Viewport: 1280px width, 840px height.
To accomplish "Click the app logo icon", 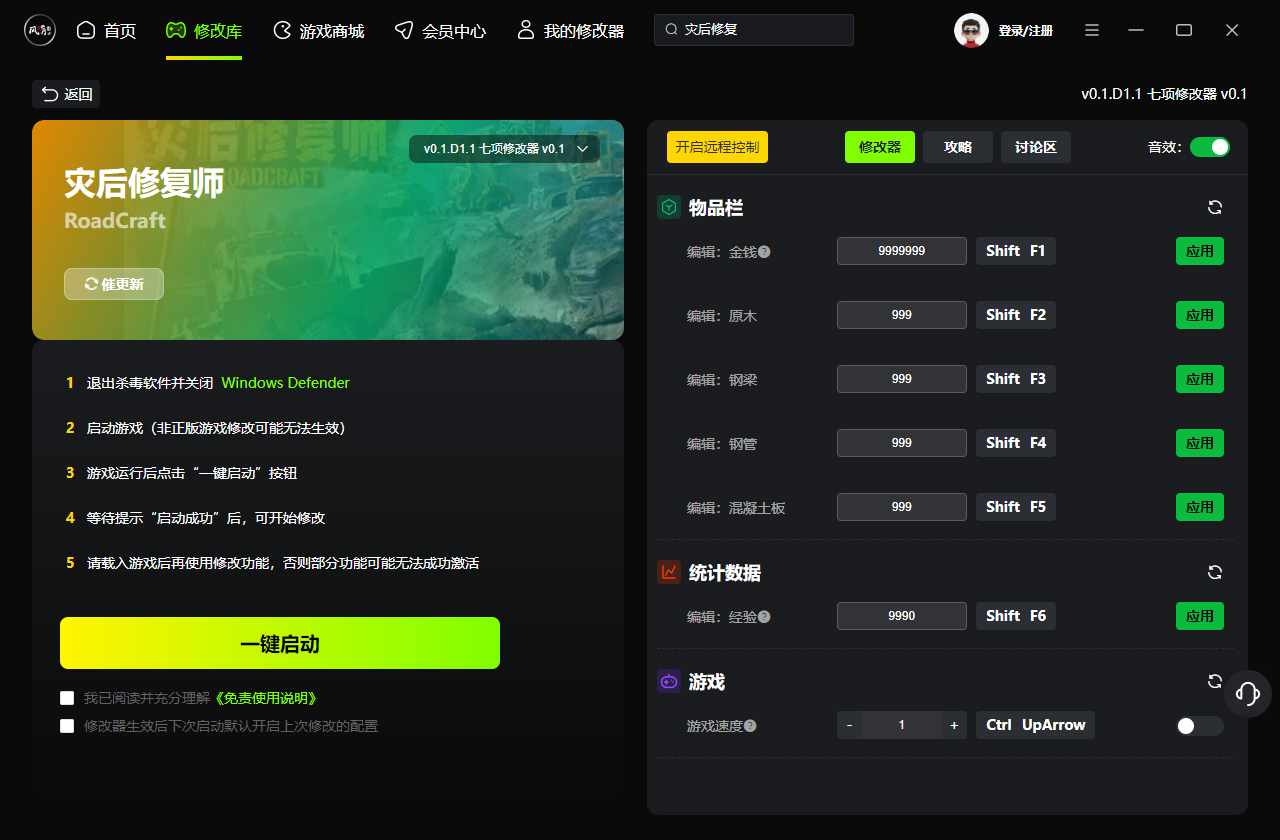I will pyautogui.click(x=40, y=30).
